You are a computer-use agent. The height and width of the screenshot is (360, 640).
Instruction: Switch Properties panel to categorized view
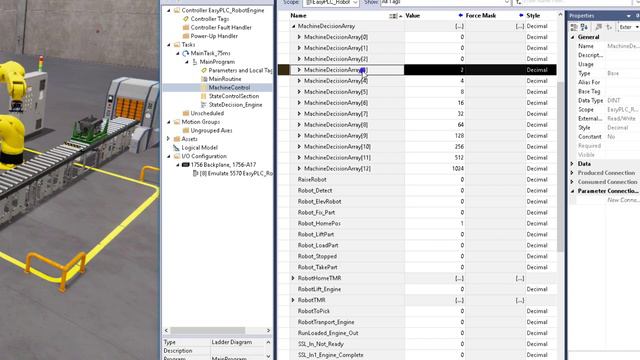(574, 27)
